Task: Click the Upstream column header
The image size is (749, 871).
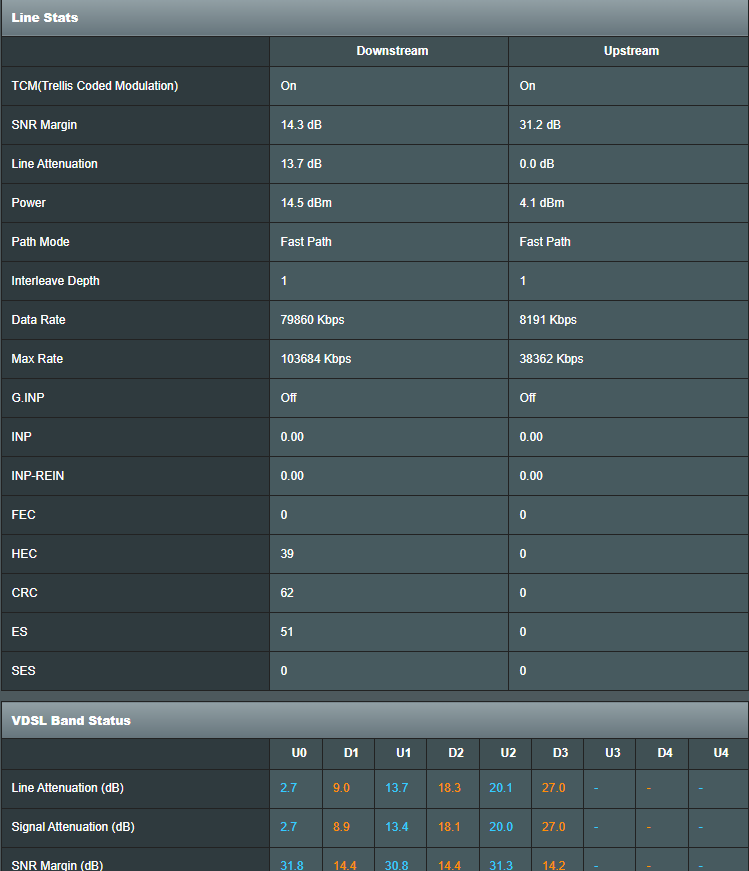Action: click(631, 51)
